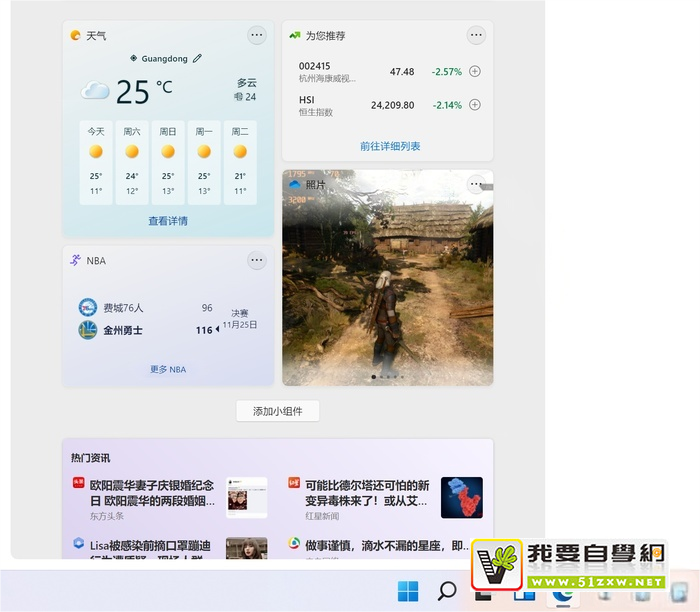Click the Witcher game photo
Screen dimensions: 700x612
point(388,278)
